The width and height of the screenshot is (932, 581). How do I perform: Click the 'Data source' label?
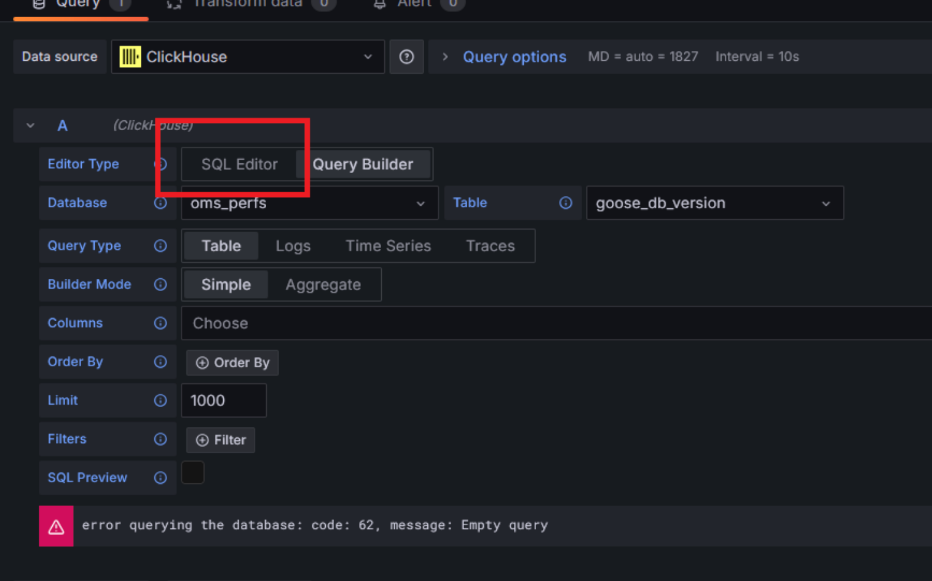click(59, 57)
